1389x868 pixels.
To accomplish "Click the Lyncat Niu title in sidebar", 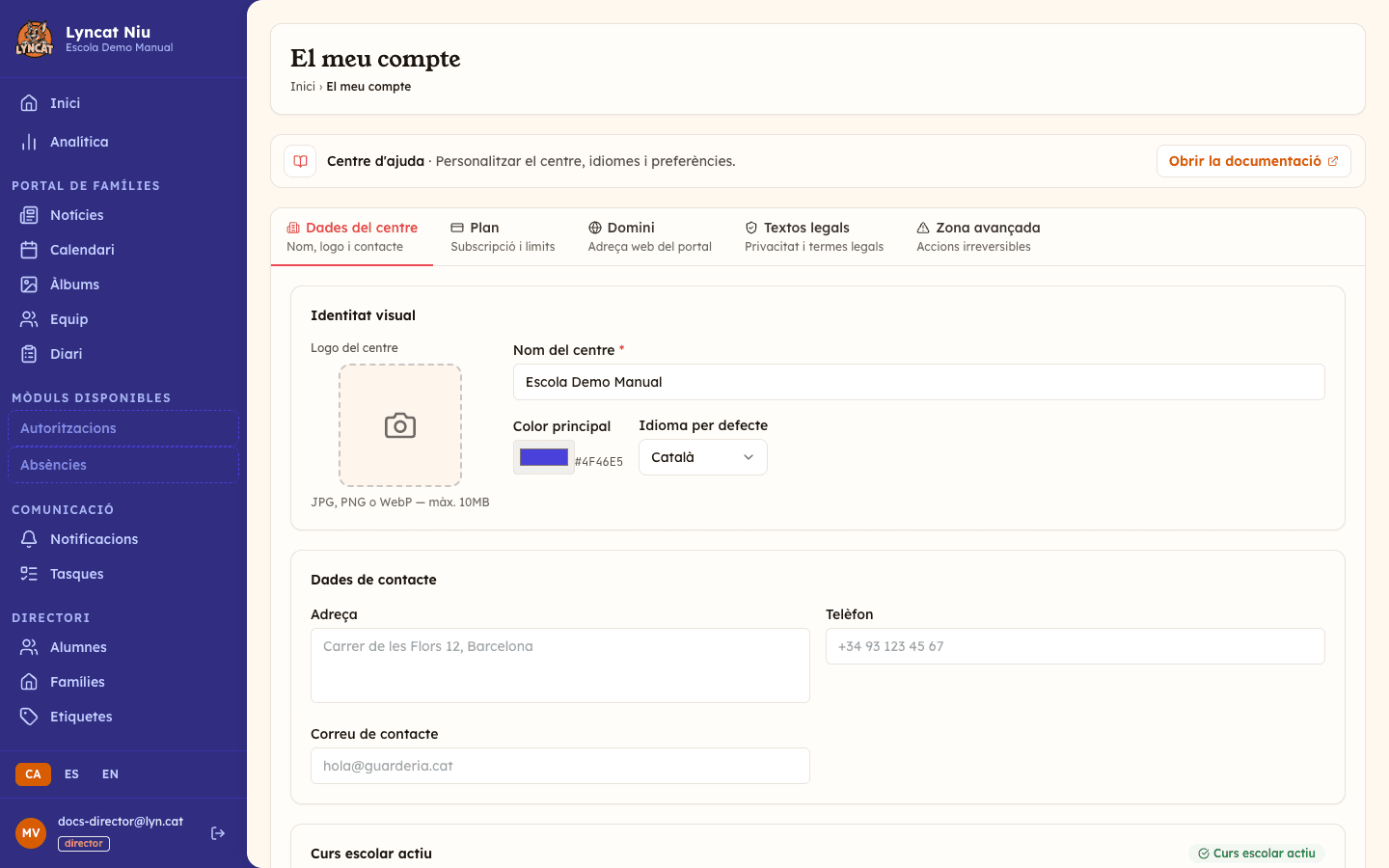I will (x=108, y=32).
